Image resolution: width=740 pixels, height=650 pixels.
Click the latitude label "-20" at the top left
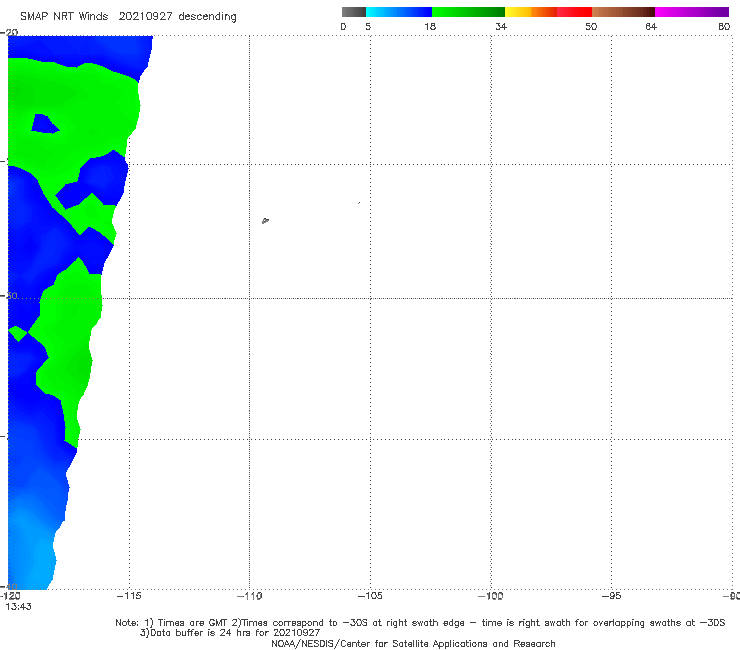click(9, 32)
